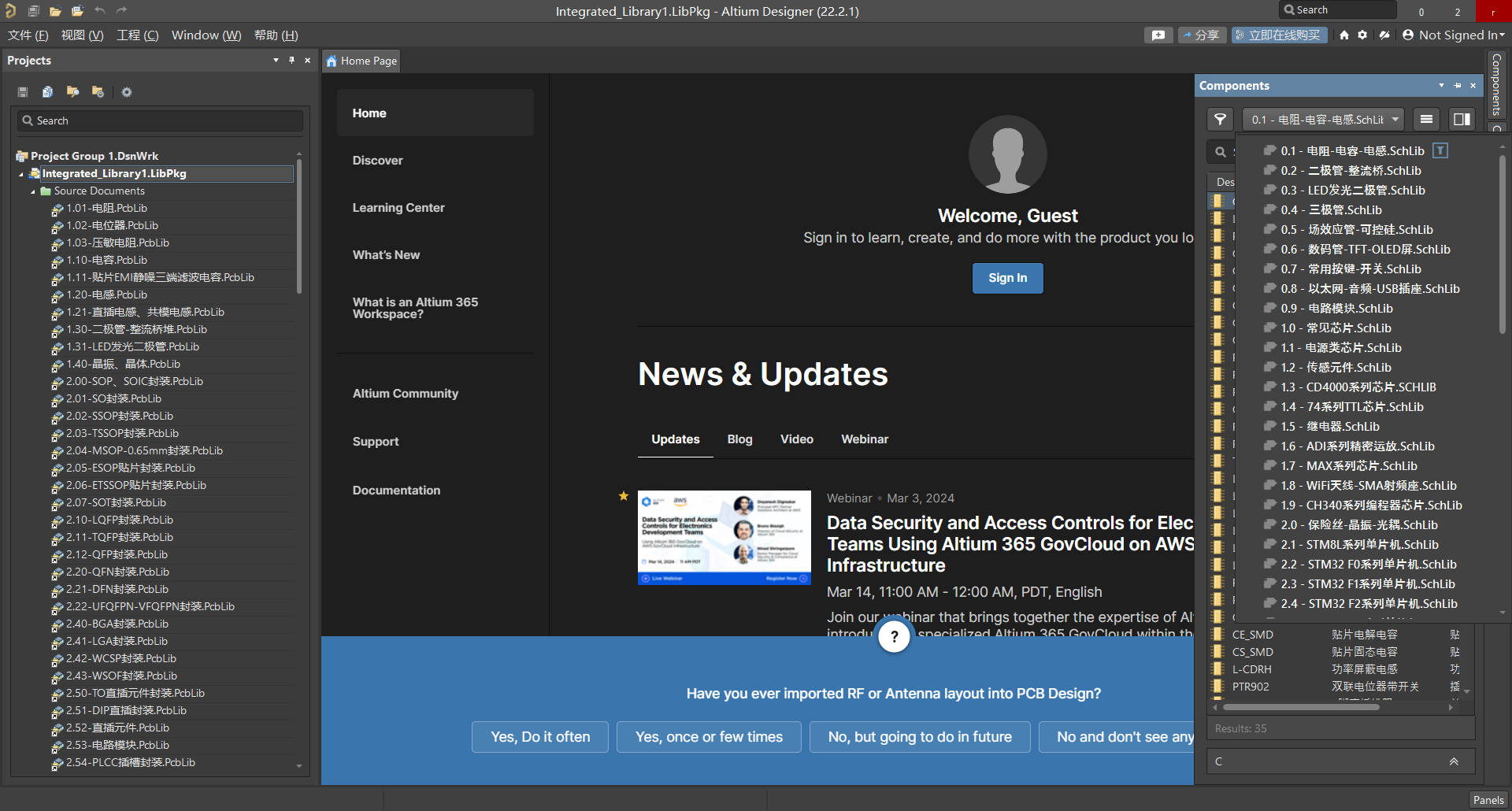Open the Projects panel options dropdown arrow
This screenshot has height=811, width=1512.
click(276, 61)
